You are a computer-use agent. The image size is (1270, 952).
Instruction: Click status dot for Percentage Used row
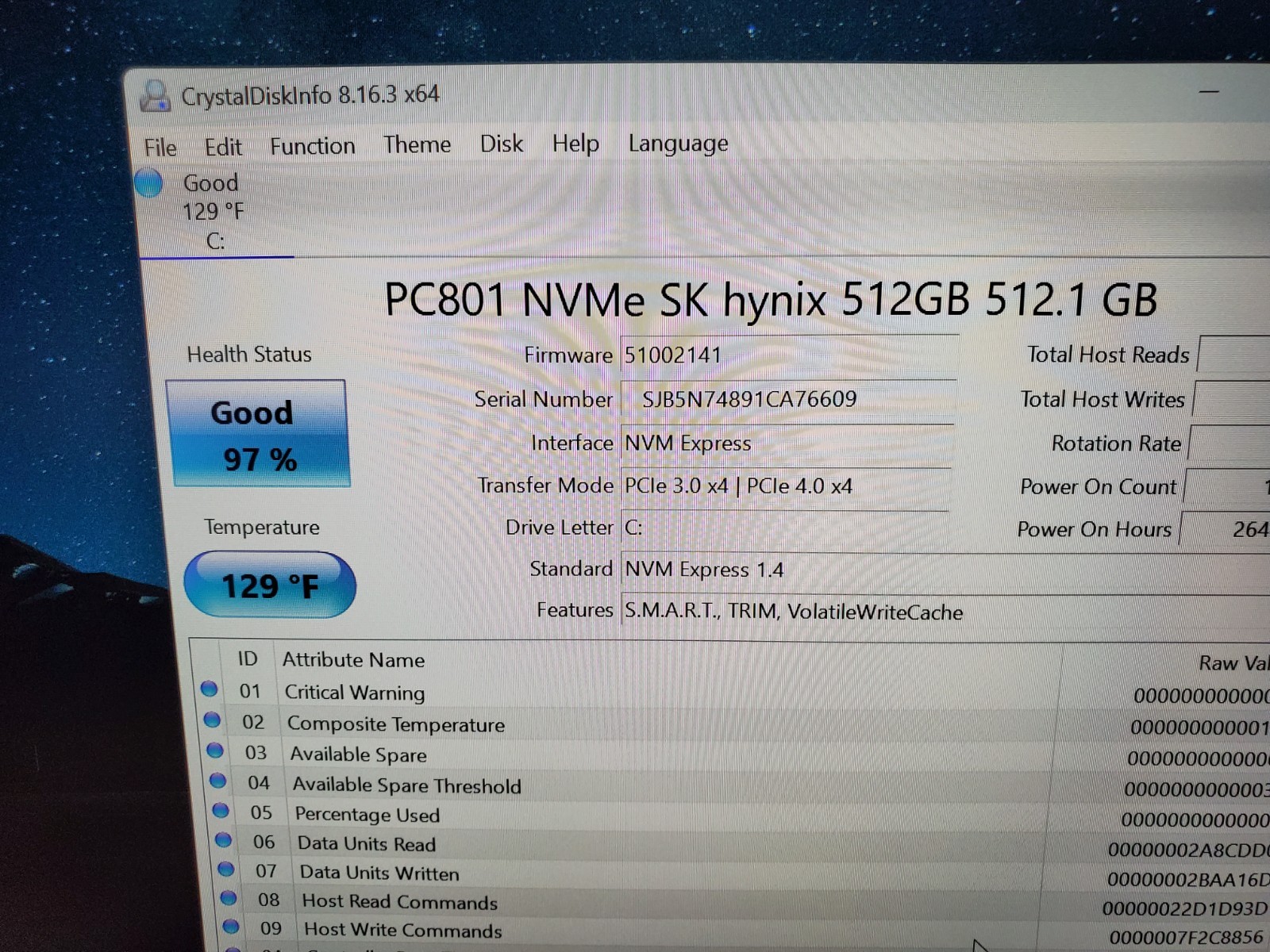pyautogui.click(x=221, y=810)
